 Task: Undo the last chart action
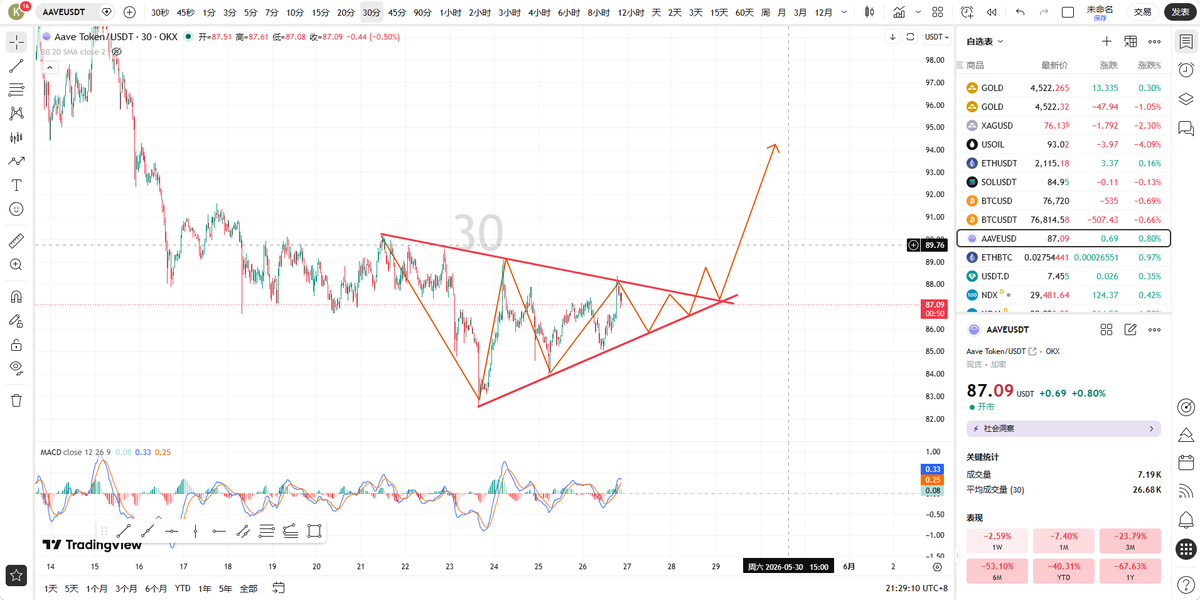pos(1020,12)
